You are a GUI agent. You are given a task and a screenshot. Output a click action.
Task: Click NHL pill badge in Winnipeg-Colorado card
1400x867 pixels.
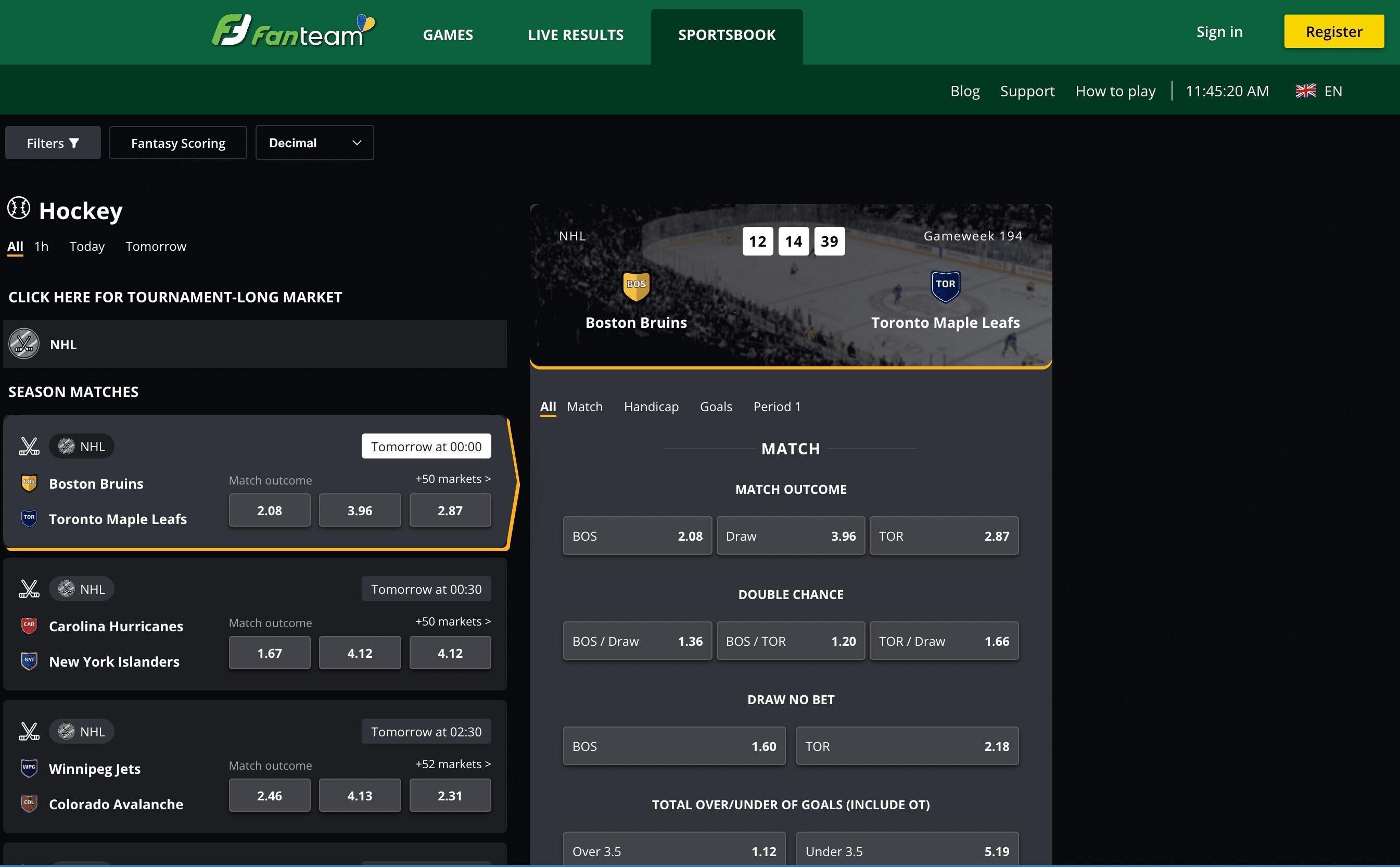(x=81, y=732)
